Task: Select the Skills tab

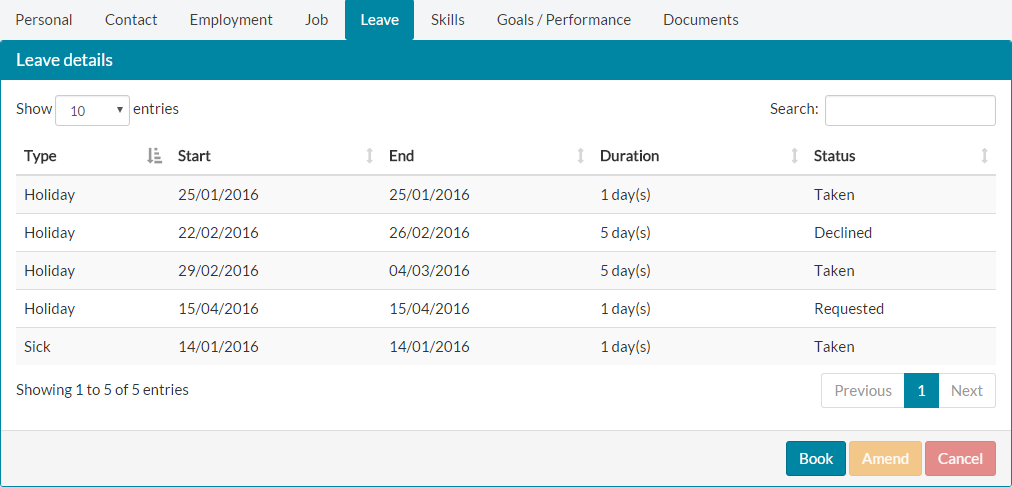Action: point(448,20)
